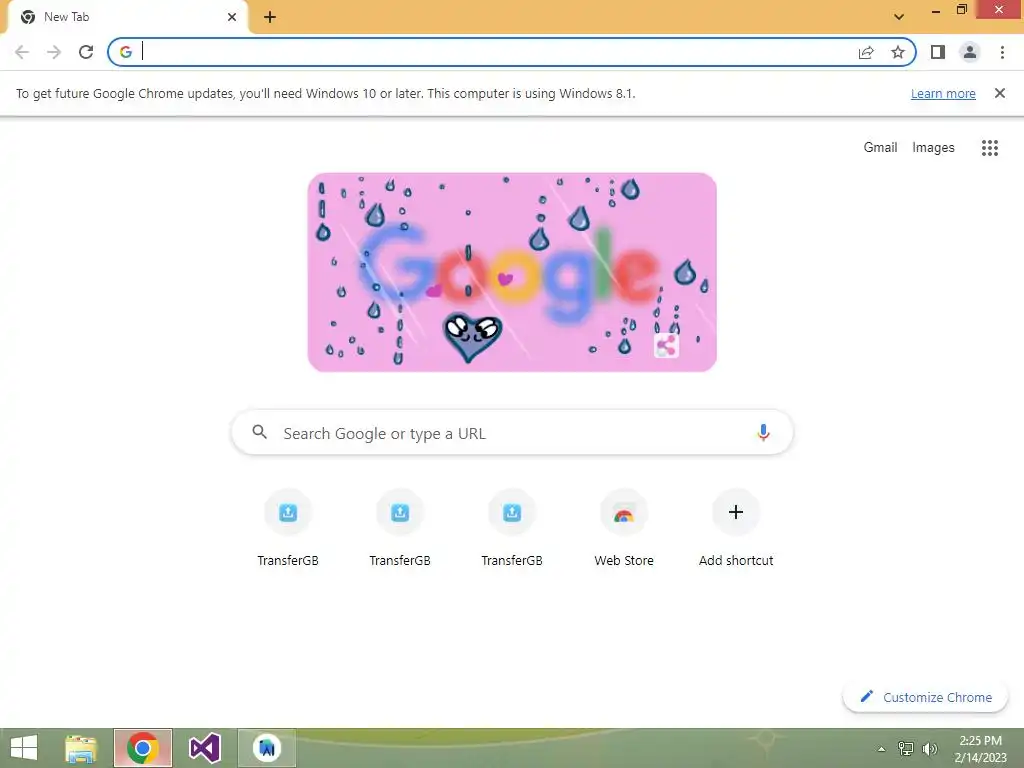Click the Google icon in address bar
This screenshot has height=768, width=1024.
coord(126,52)
